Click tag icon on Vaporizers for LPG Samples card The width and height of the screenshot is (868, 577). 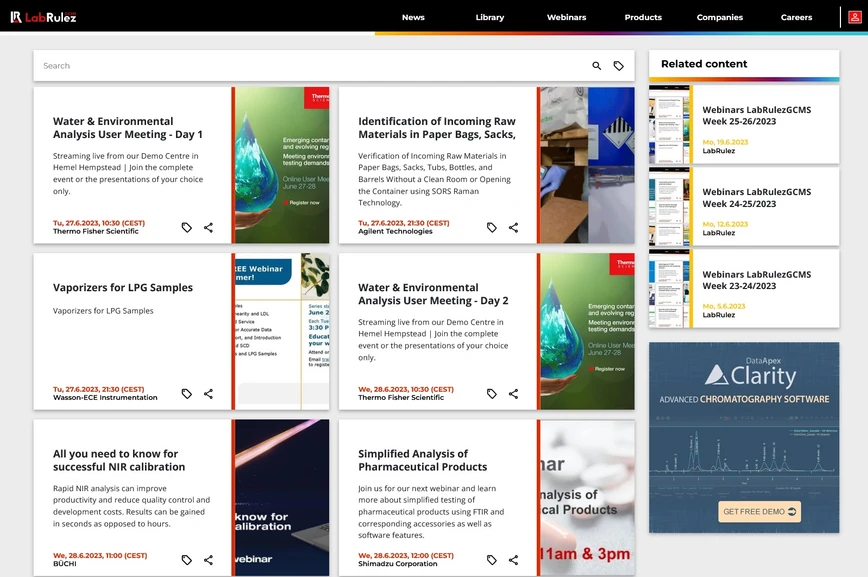coord(187,394)
